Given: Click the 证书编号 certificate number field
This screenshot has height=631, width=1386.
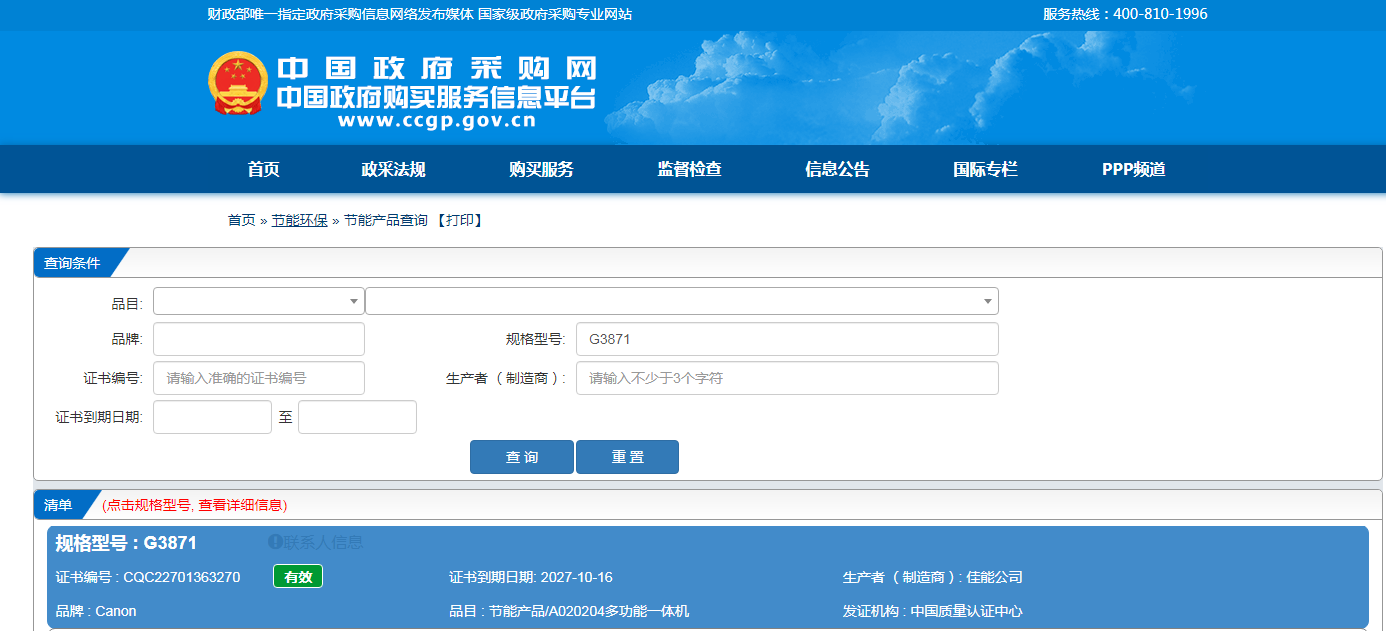Looking at the screenshot, I should (x=258, y=378).
